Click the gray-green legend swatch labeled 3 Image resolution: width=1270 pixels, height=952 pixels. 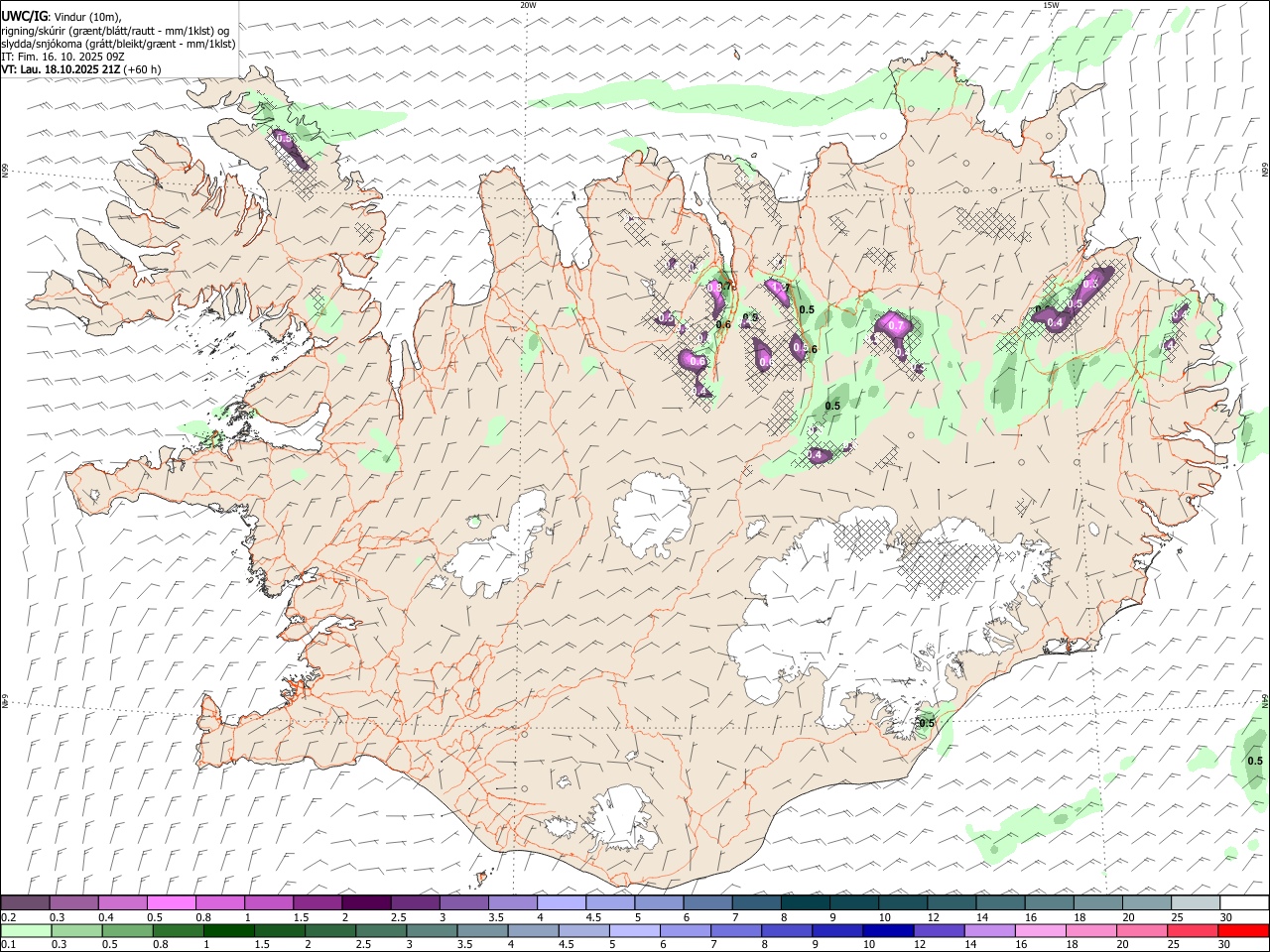pos(432,931)
